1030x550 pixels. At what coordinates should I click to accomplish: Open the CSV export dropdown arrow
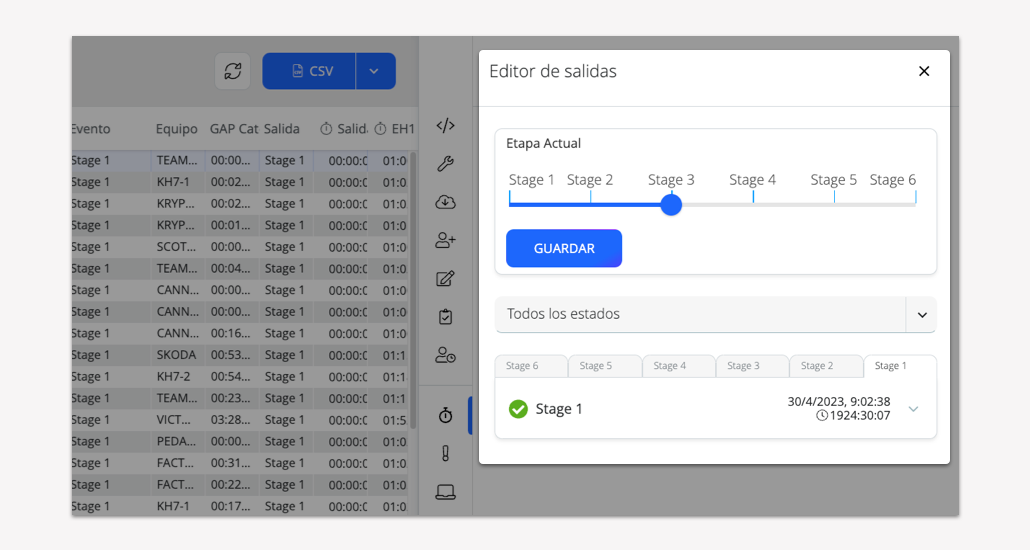(x=375, y=71)
